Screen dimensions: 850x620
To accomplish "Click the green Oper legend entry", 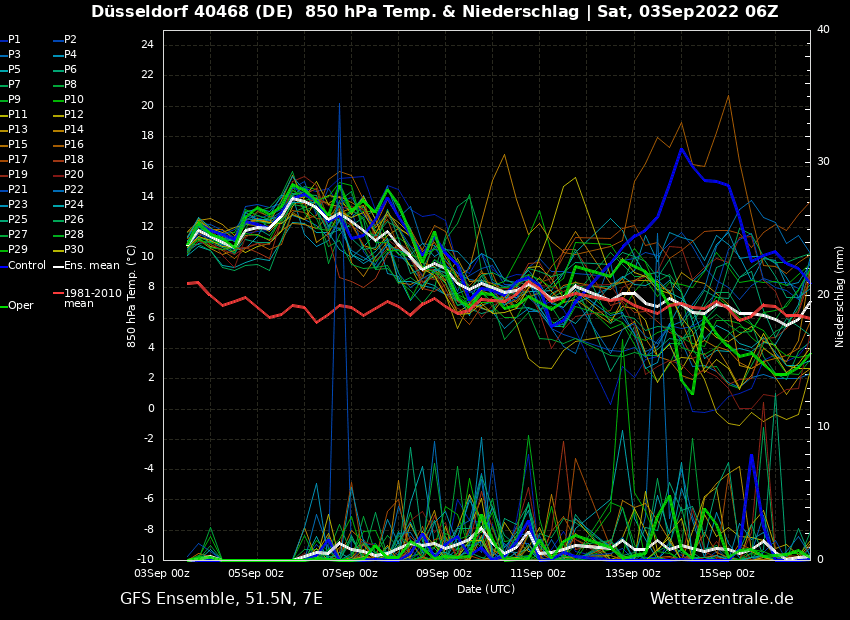I will (x=21, y=306).
